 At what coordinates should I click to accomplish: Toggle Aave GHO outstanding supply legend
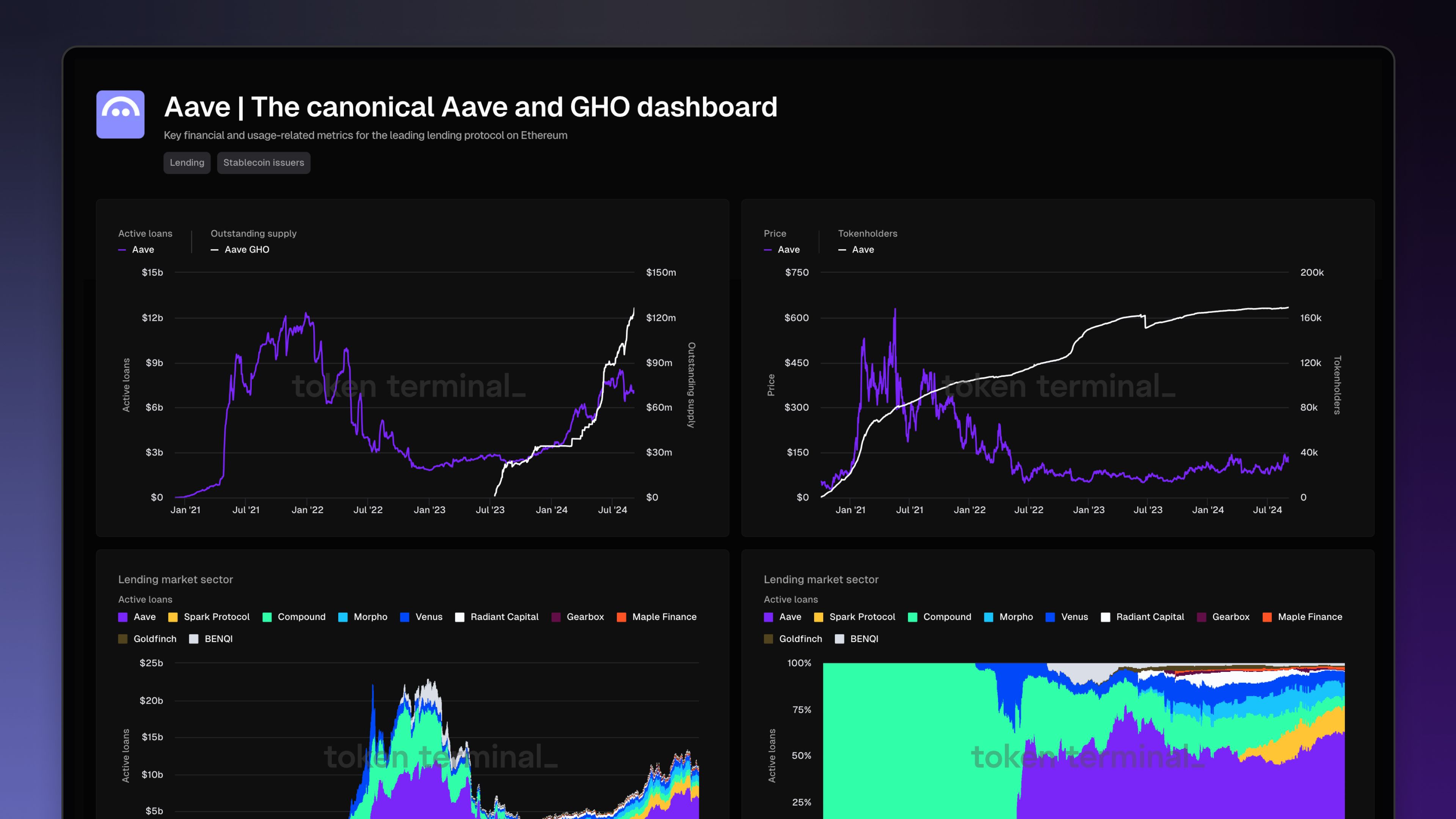[x=240, y=249]
